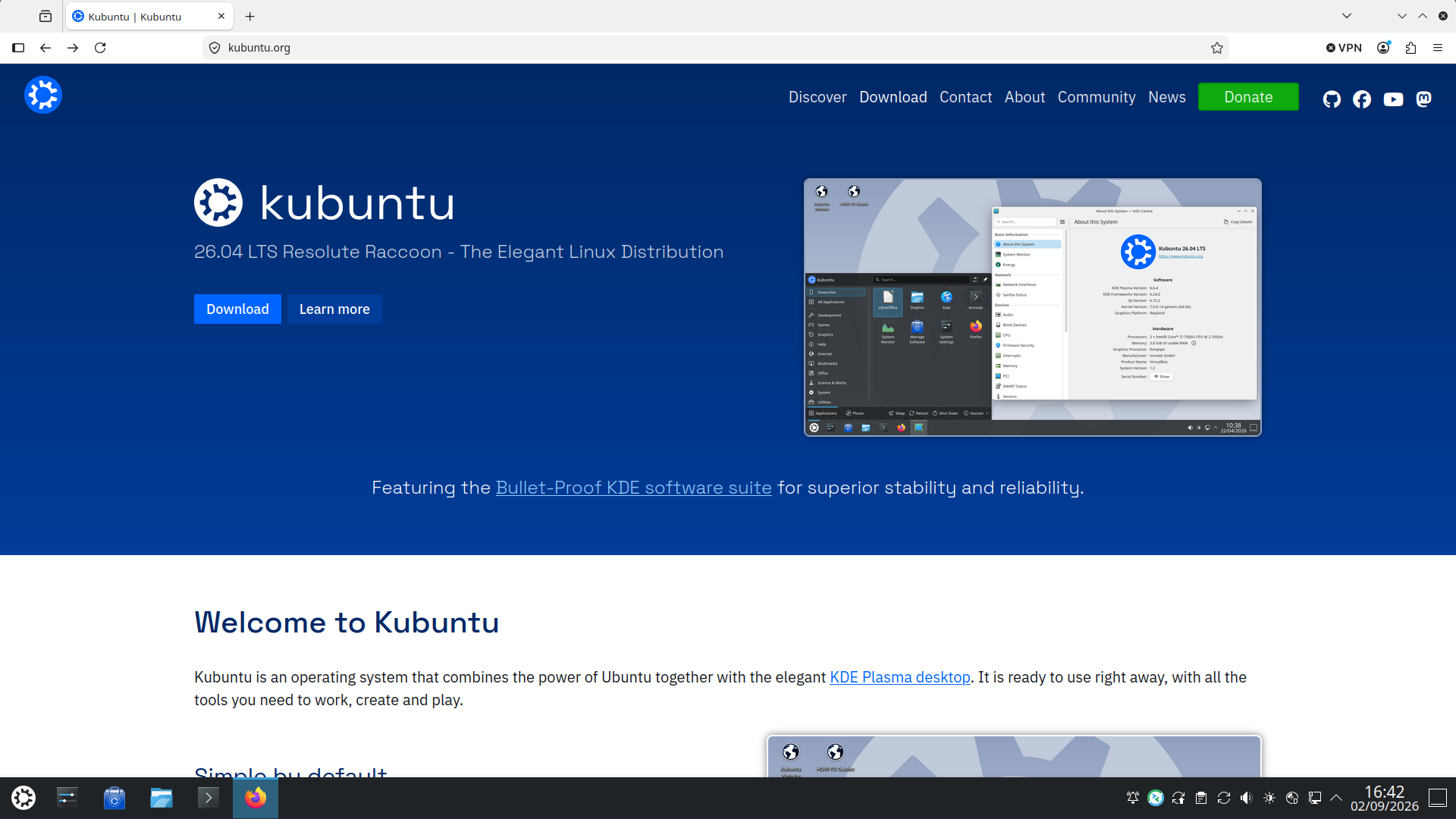Viewport: 1456px width, 819px height.
Task: Open the VPN panel
Action: pos(1344,48)
